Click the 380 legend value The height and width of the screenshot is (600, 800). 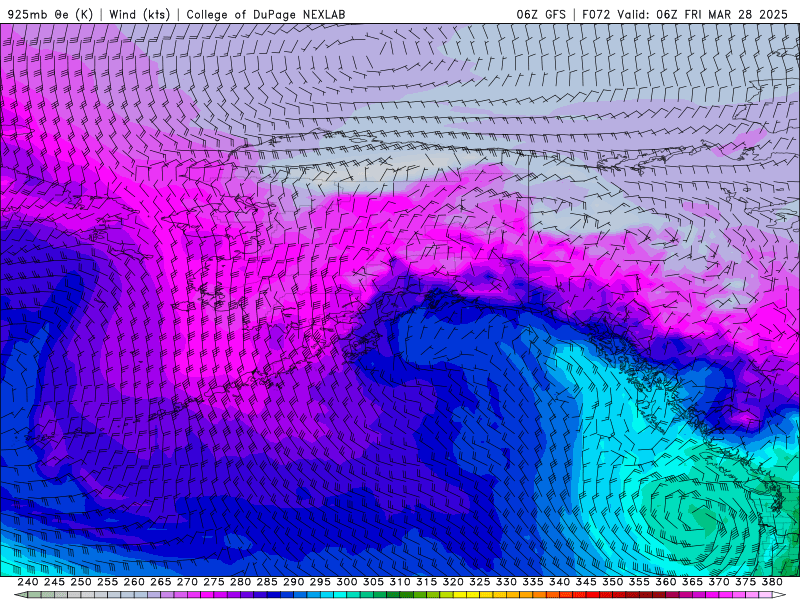[x=771, y=582]
